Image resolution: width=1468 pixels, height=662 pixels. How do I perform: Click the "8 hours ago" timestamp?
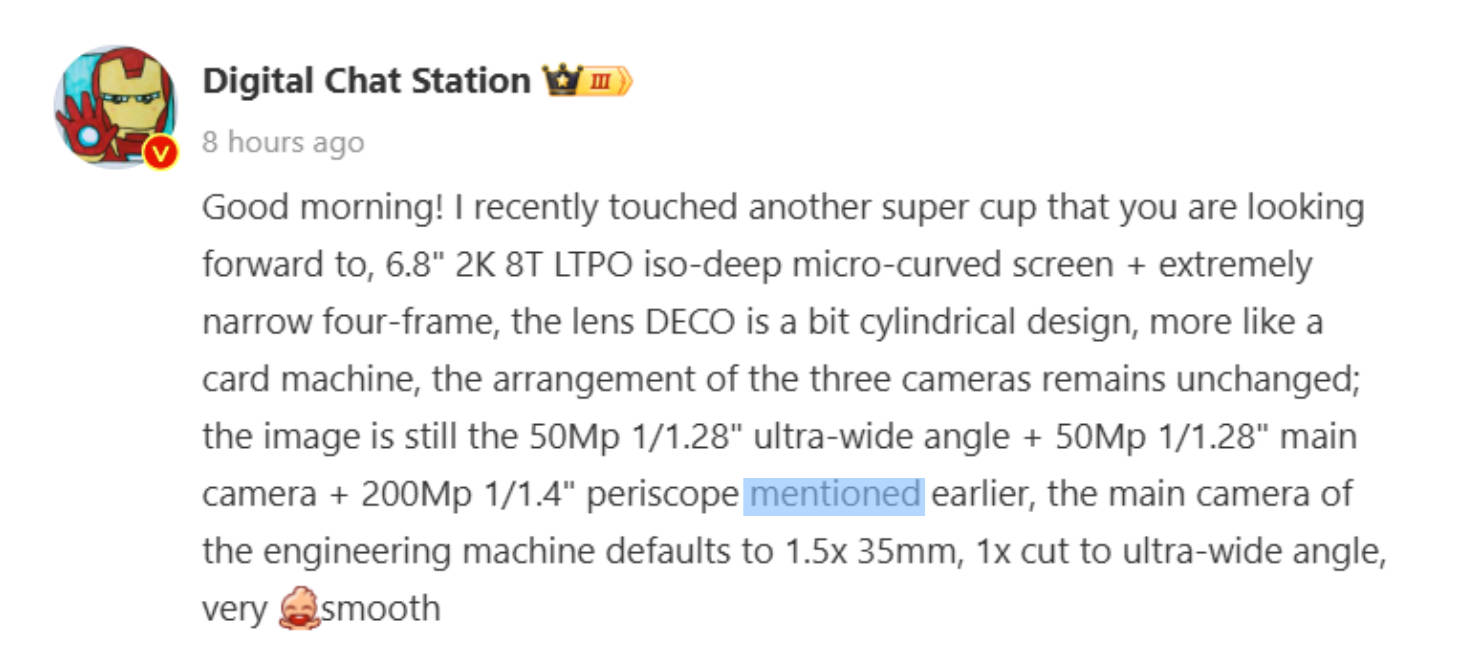[x=283, y=142]
